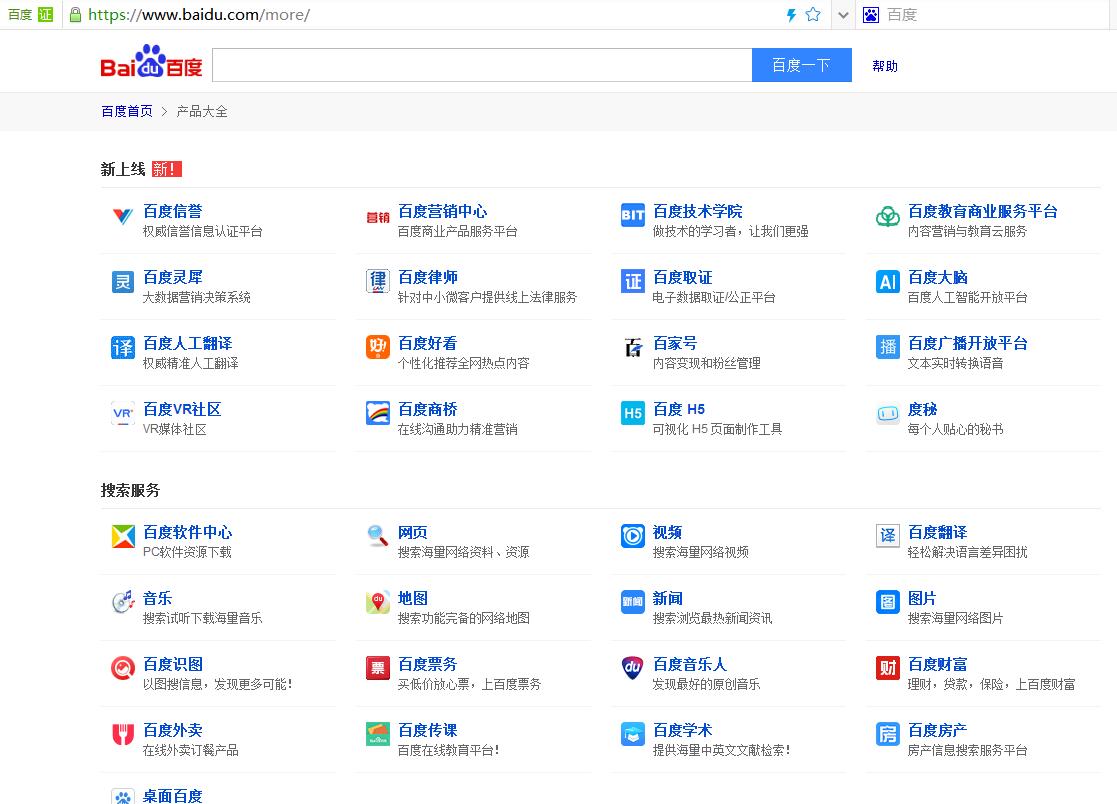Click the 百度识图 icon
The width and height of the screenshot is (1117, 804).
coord(123,669)
